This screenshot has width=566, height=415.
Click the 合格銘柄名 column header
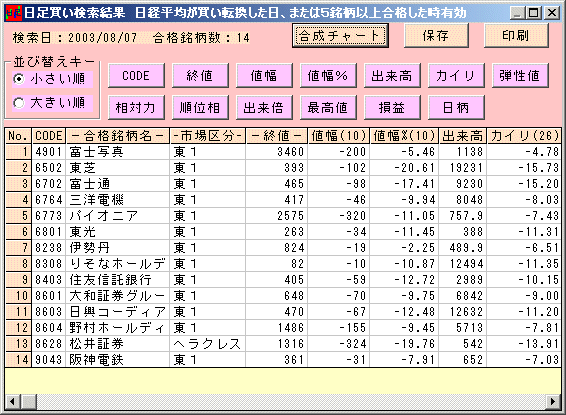(x=118, y=136)
